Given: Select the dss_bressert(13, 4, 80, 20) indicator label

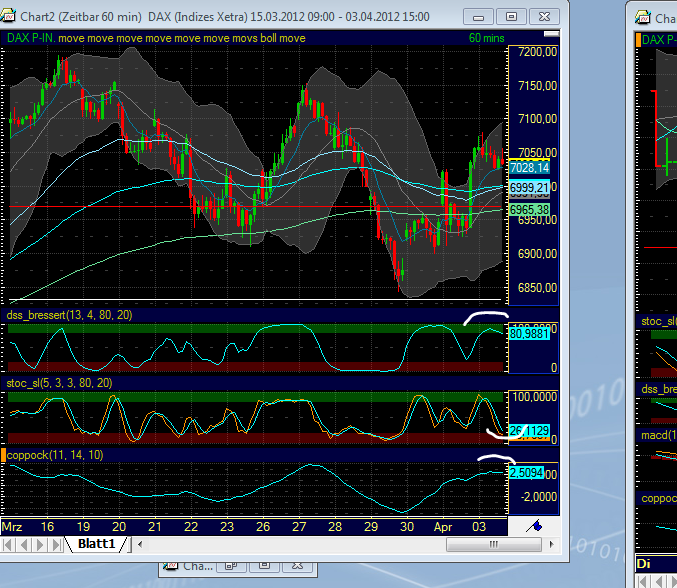Looking at the screenshot, I should 69,315.
